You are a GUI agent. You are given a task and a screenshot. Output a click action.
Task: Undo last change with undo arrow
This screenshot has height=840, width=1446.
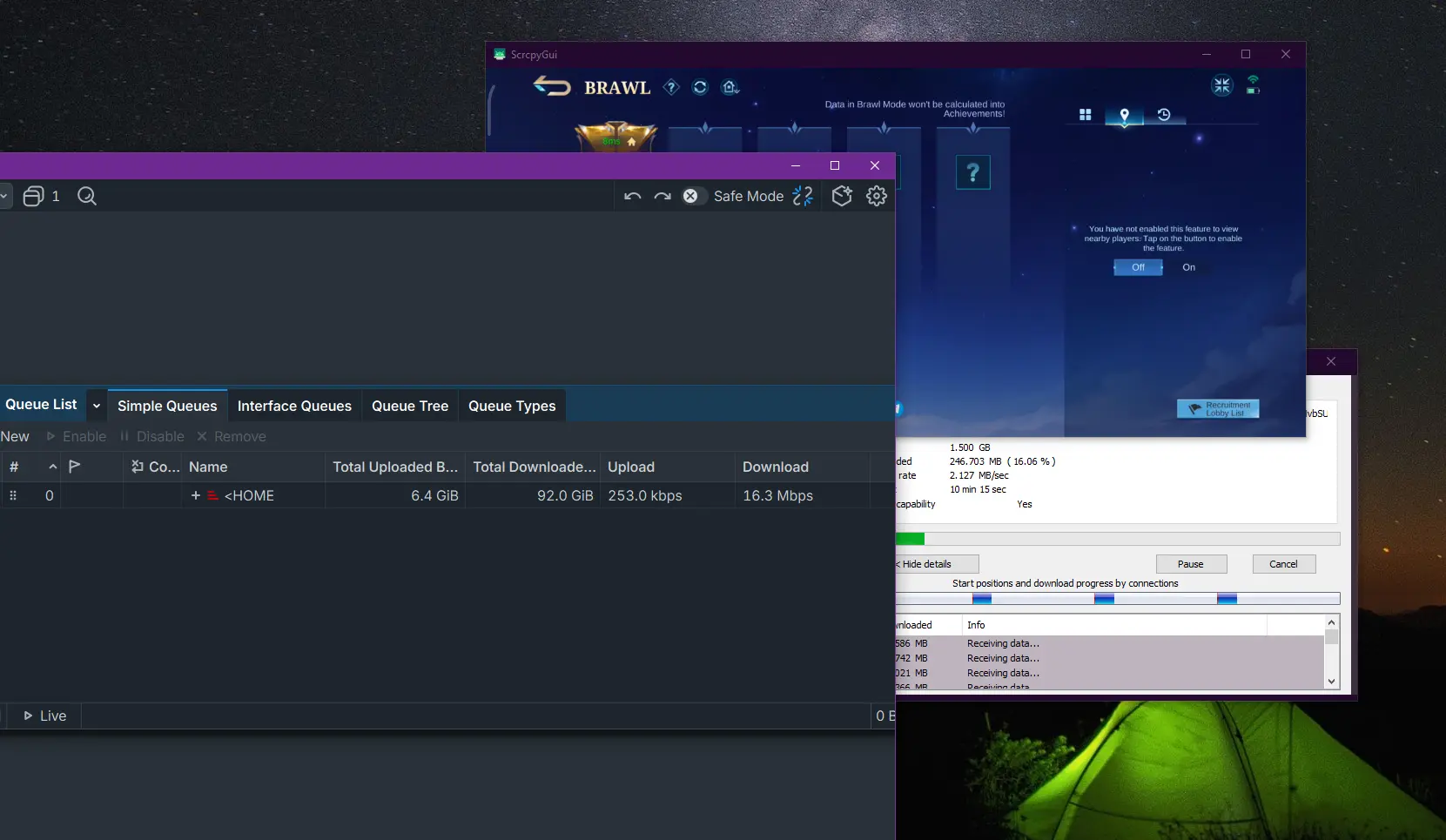[633, 196]
